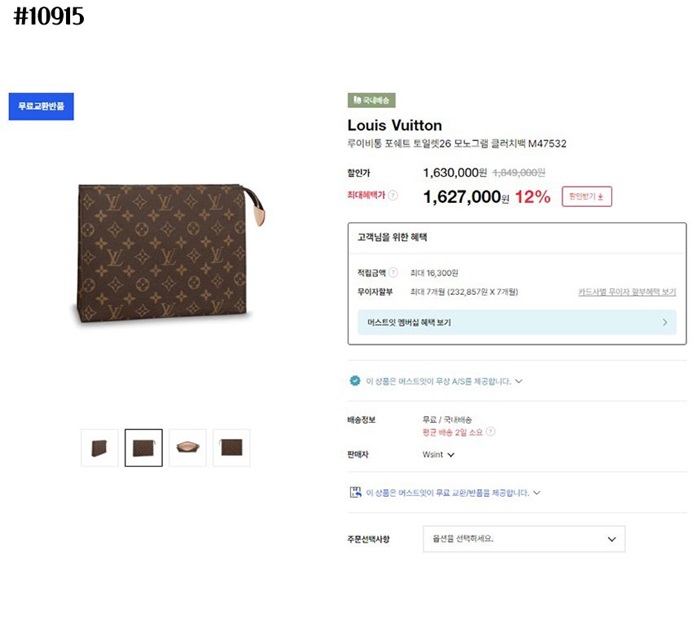
Task: Click the blue 무료교환반품 badge
Action: (41, 107)
